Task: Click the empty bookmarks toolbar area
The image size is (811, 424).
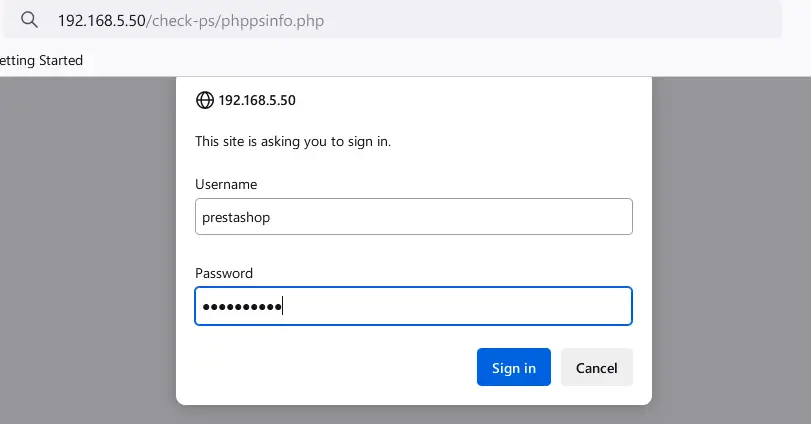Action: click(x=450, y=61)
